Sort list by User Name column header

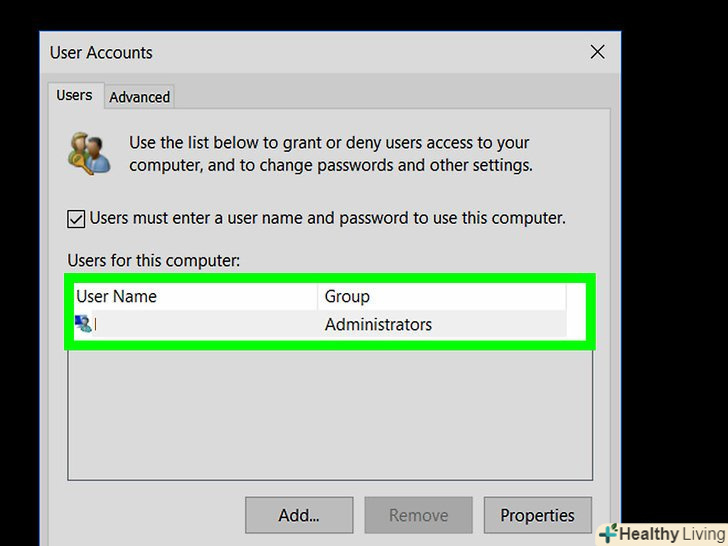(195, 297)
